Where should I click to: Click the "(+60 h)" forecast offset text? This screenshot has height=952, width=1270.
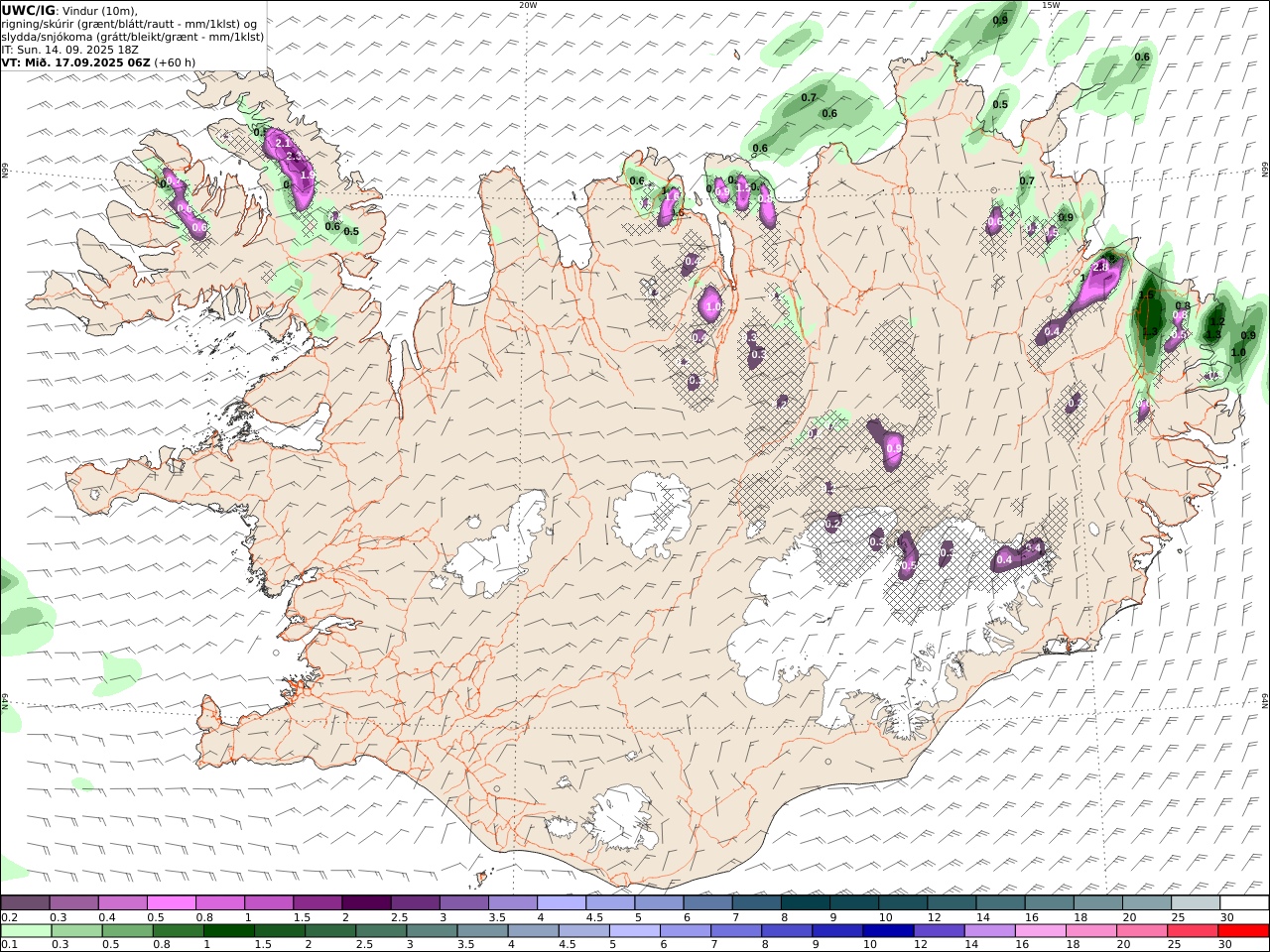click(175, 61)
